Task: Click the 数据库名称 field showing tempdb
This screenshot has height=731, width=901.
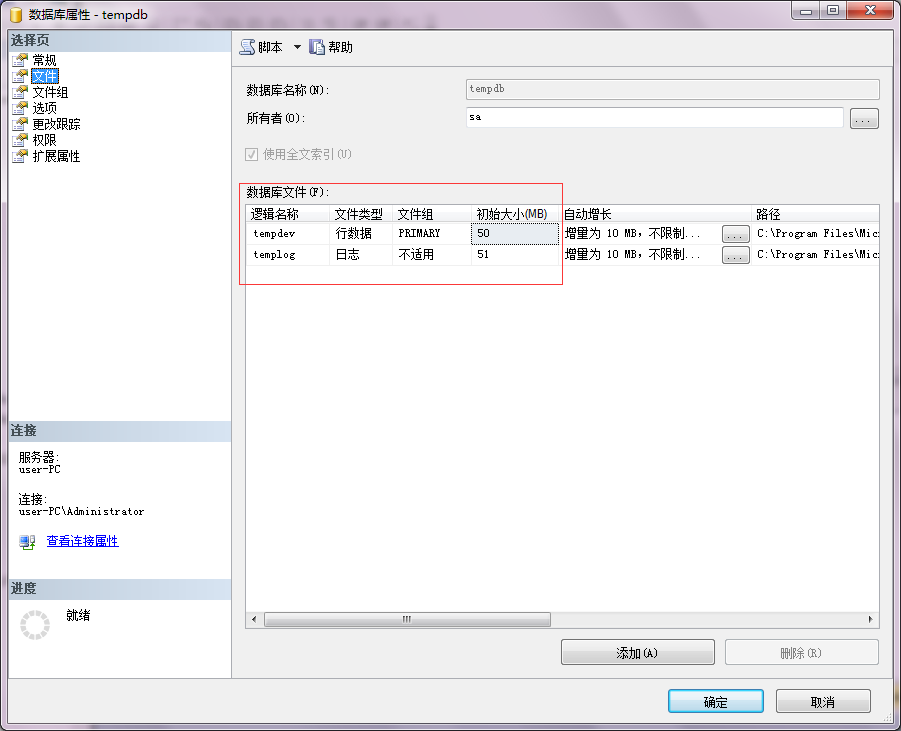Action: [672, 89]
